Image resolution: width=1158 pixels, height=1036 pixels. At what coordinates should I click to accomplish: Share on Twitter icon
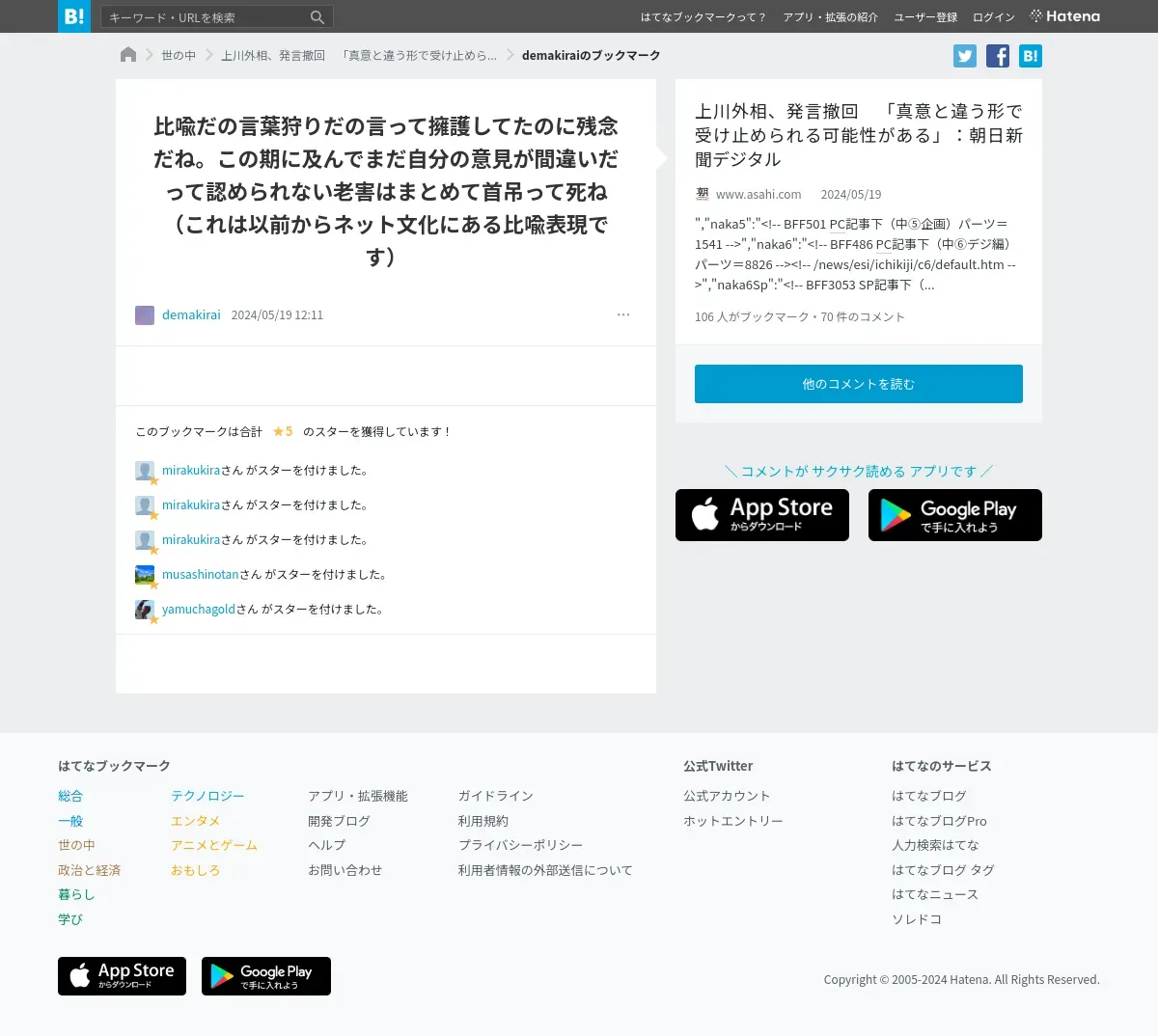coord(965,56)
